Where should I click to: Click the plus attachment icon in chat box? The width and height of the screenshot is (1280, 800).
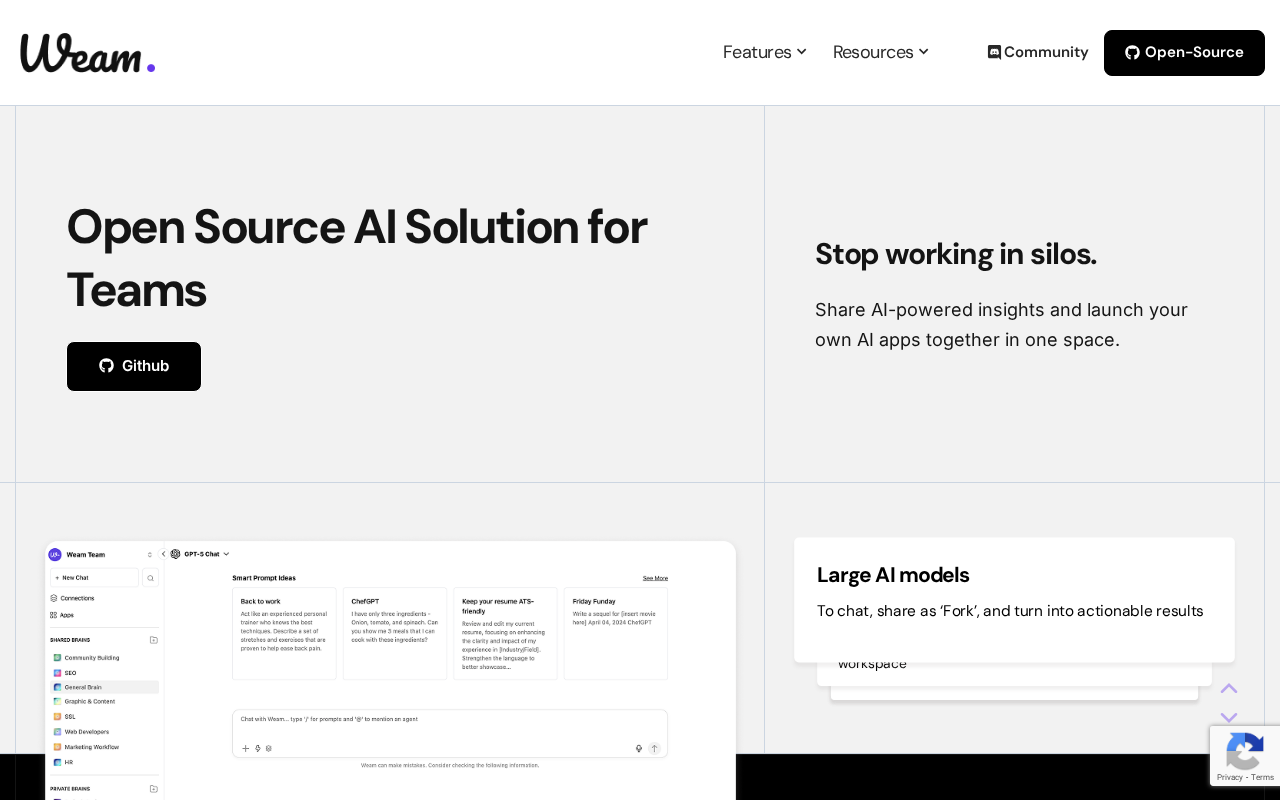(246, 748)
